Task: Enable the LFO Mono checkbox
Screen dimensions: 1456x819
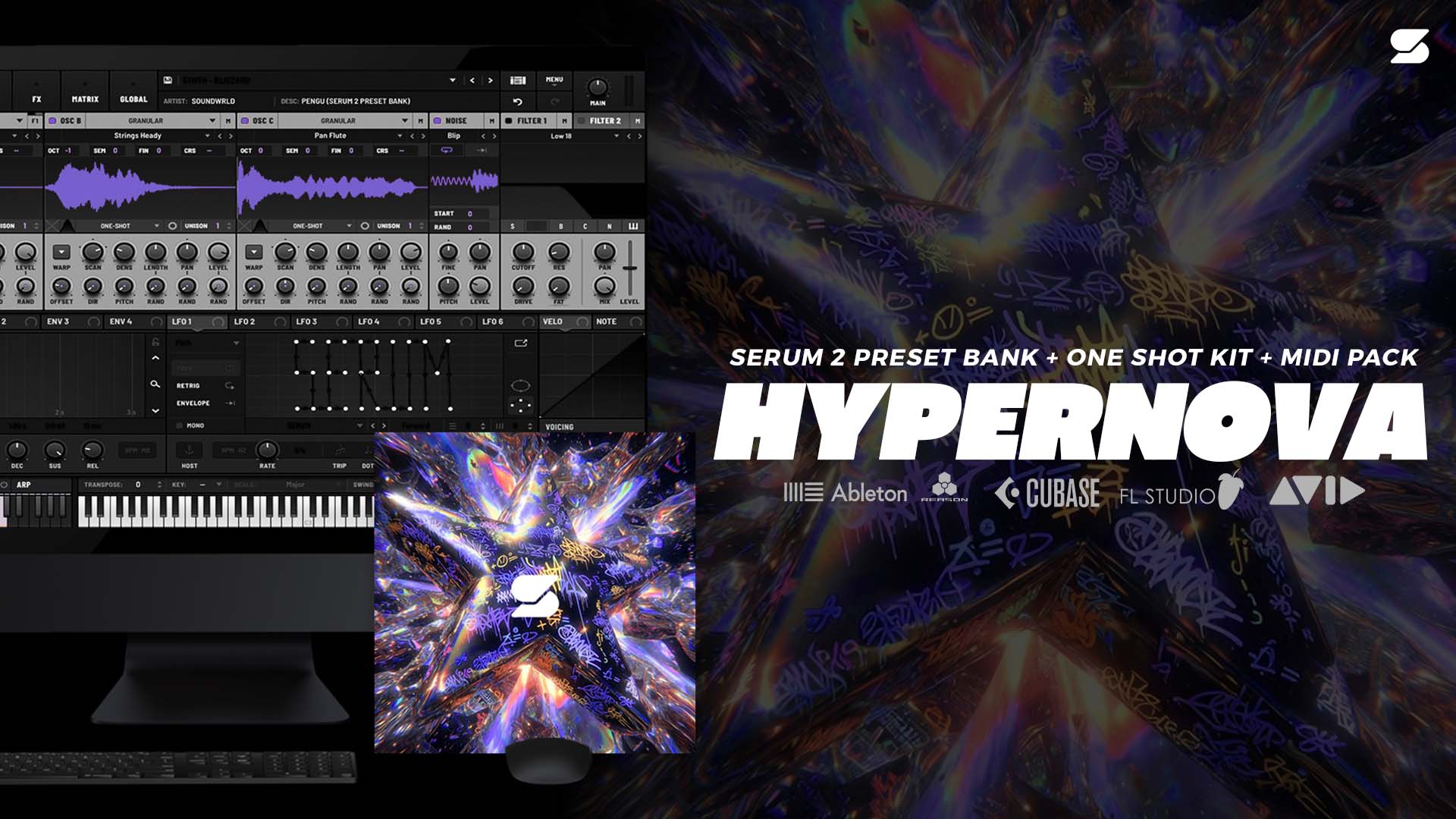Action: pos(180,426)
